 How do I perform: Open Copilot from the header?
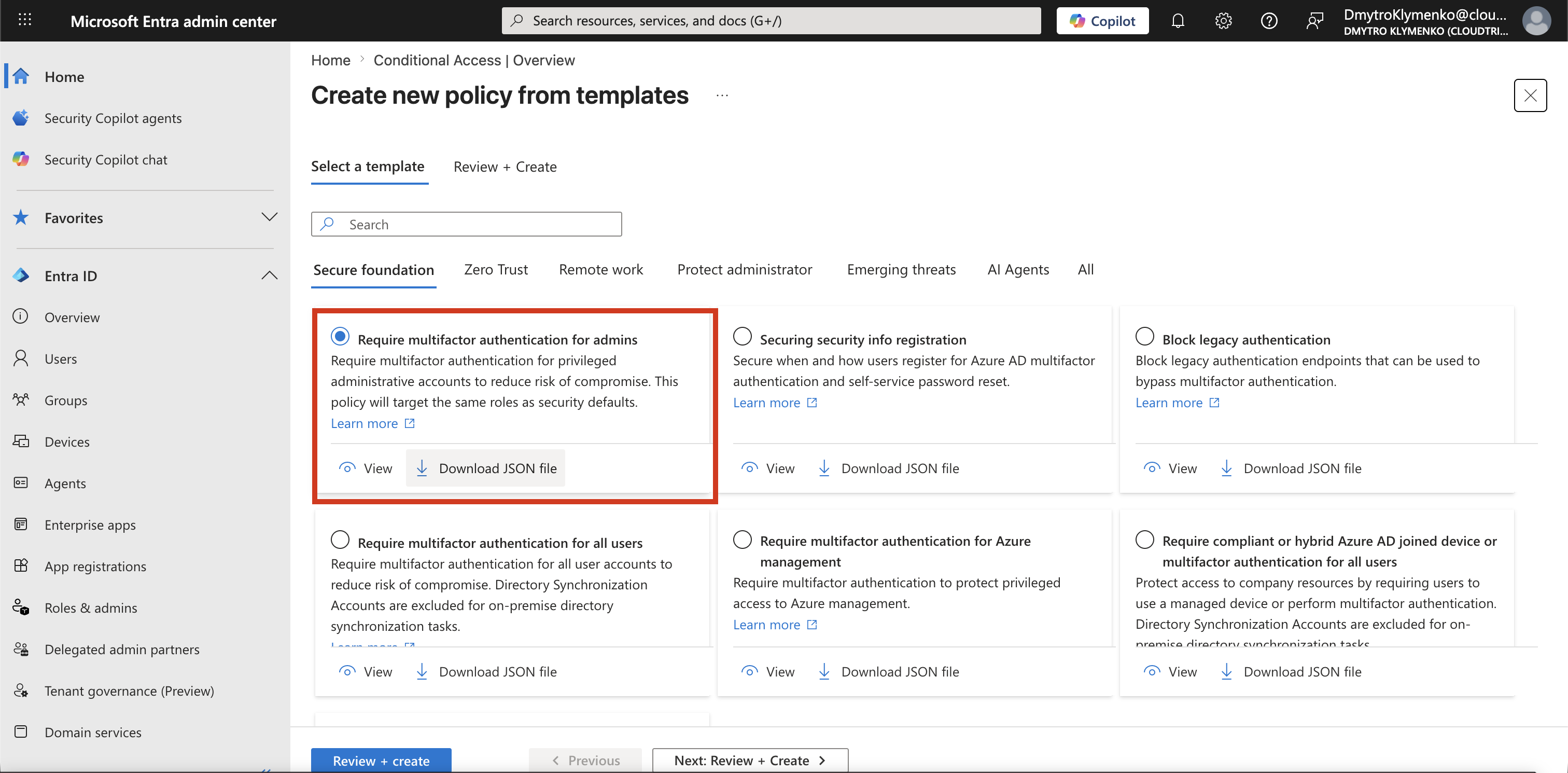(x=1102, y=21)
